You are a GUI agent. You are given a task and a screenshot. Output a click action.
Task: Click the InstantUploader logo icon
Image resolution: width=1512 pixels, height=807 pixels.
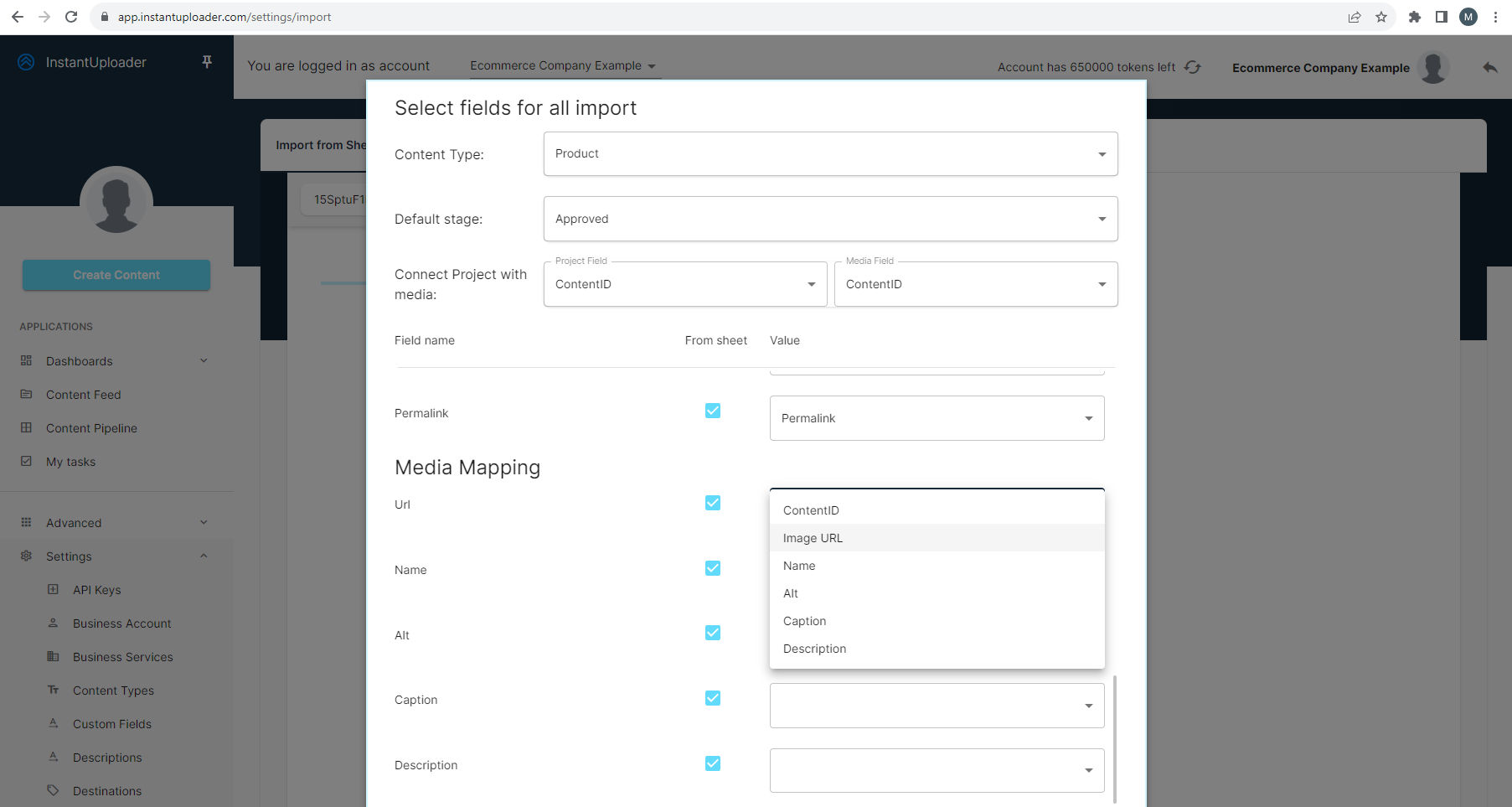click(26, 62)
